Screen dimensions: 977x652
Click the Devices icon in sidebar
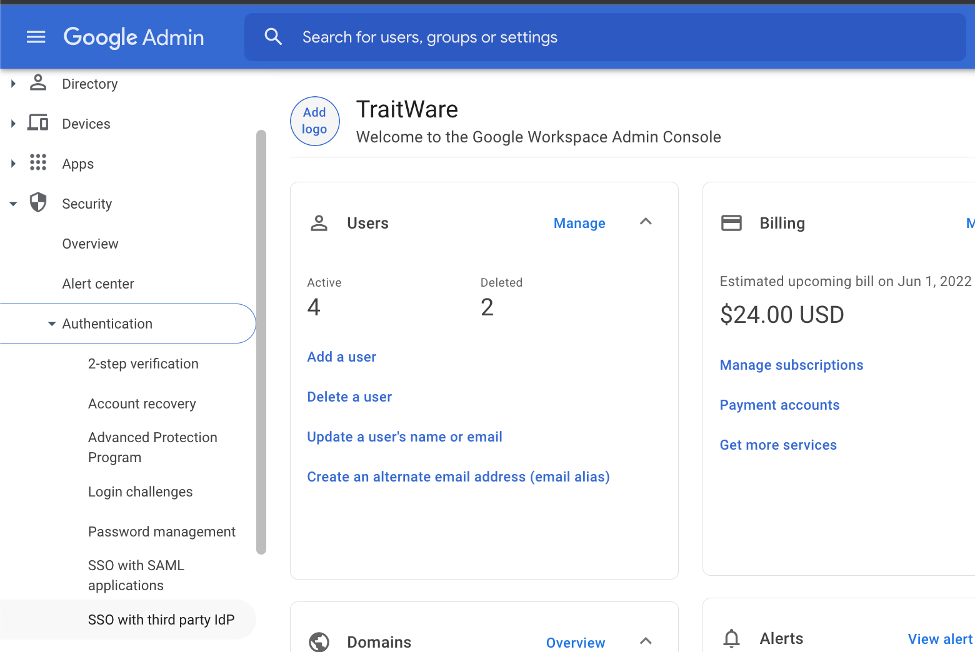[38, 123]
